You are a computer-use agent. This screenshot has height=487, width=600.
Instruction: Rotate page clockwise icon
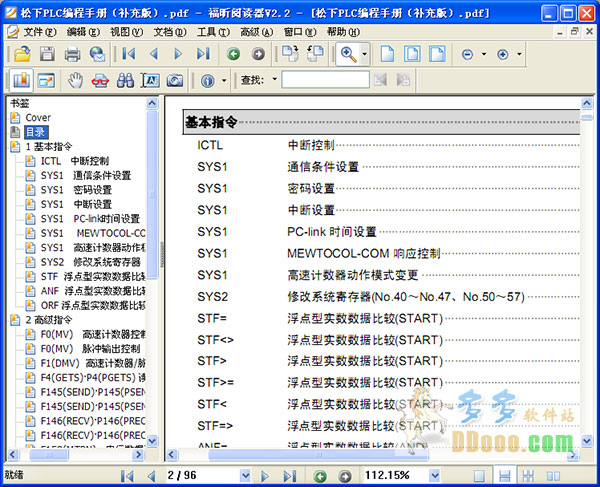pyautogui.click(x=290, y=54)
